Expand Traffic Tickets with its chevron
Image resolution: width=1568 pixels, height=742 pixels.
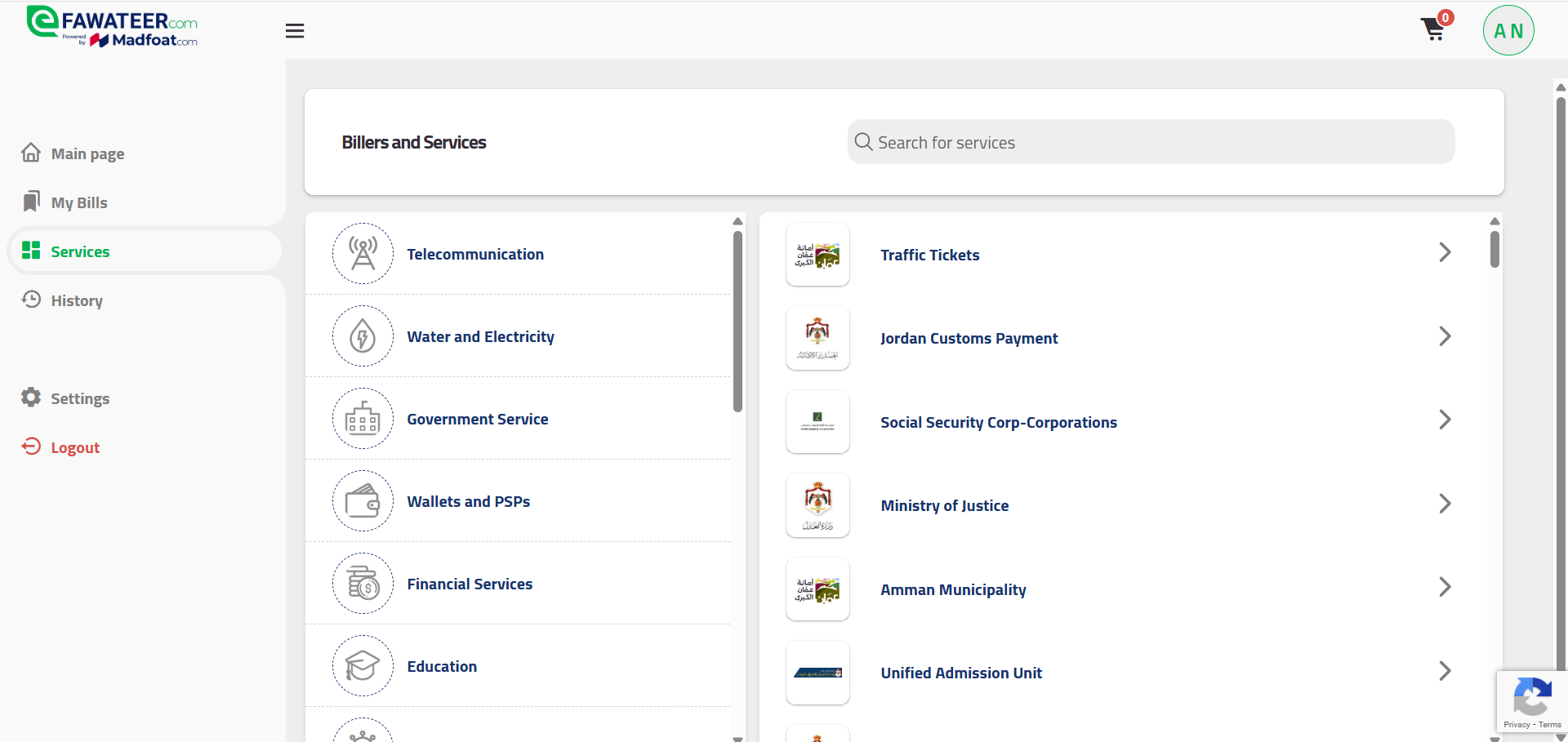[1444, 253]
